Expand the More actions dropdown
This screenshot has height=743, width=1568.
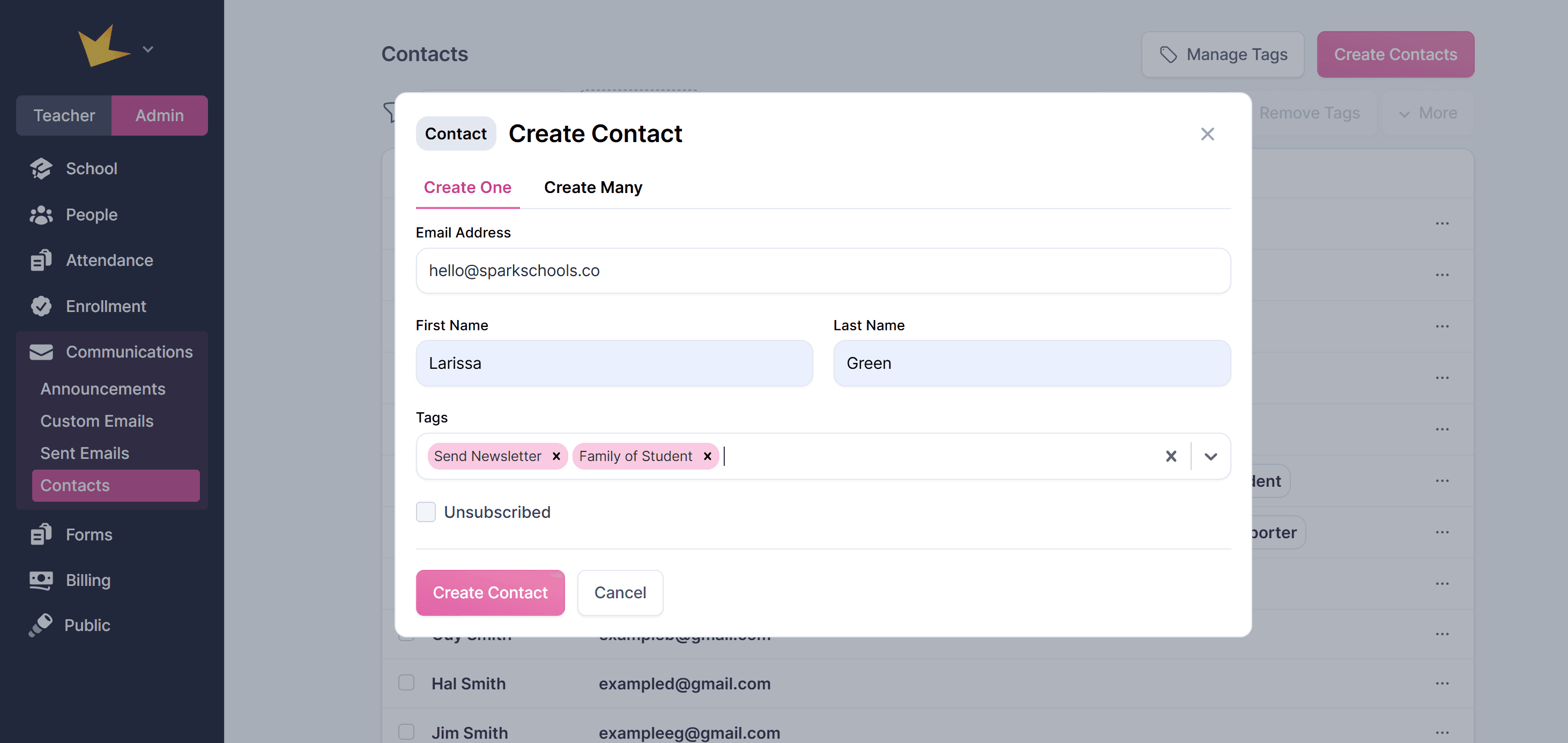1428,113
